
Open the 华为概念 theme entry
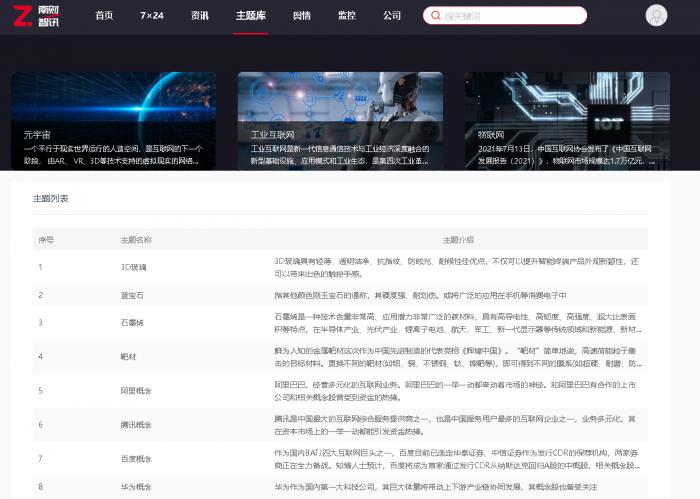coord(136,487)
